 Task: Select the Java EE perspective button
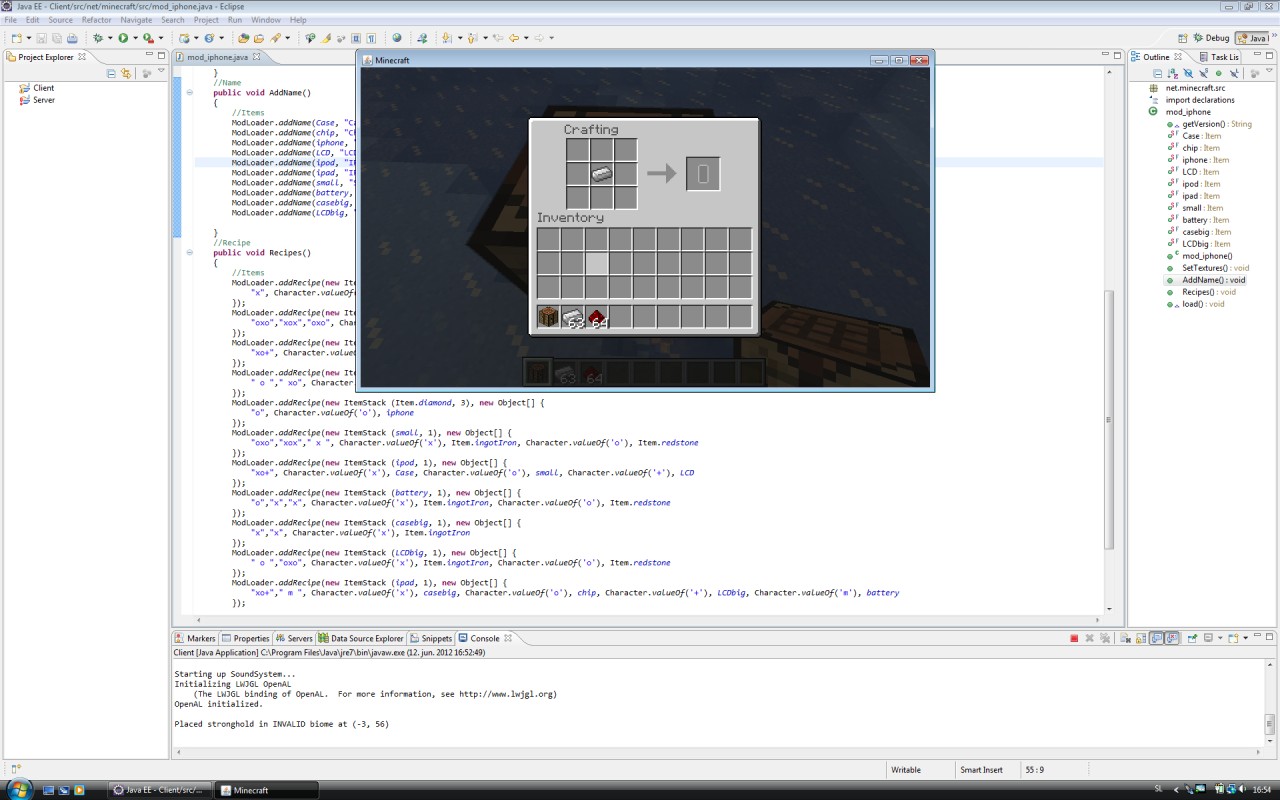(x=1252, y=38)
